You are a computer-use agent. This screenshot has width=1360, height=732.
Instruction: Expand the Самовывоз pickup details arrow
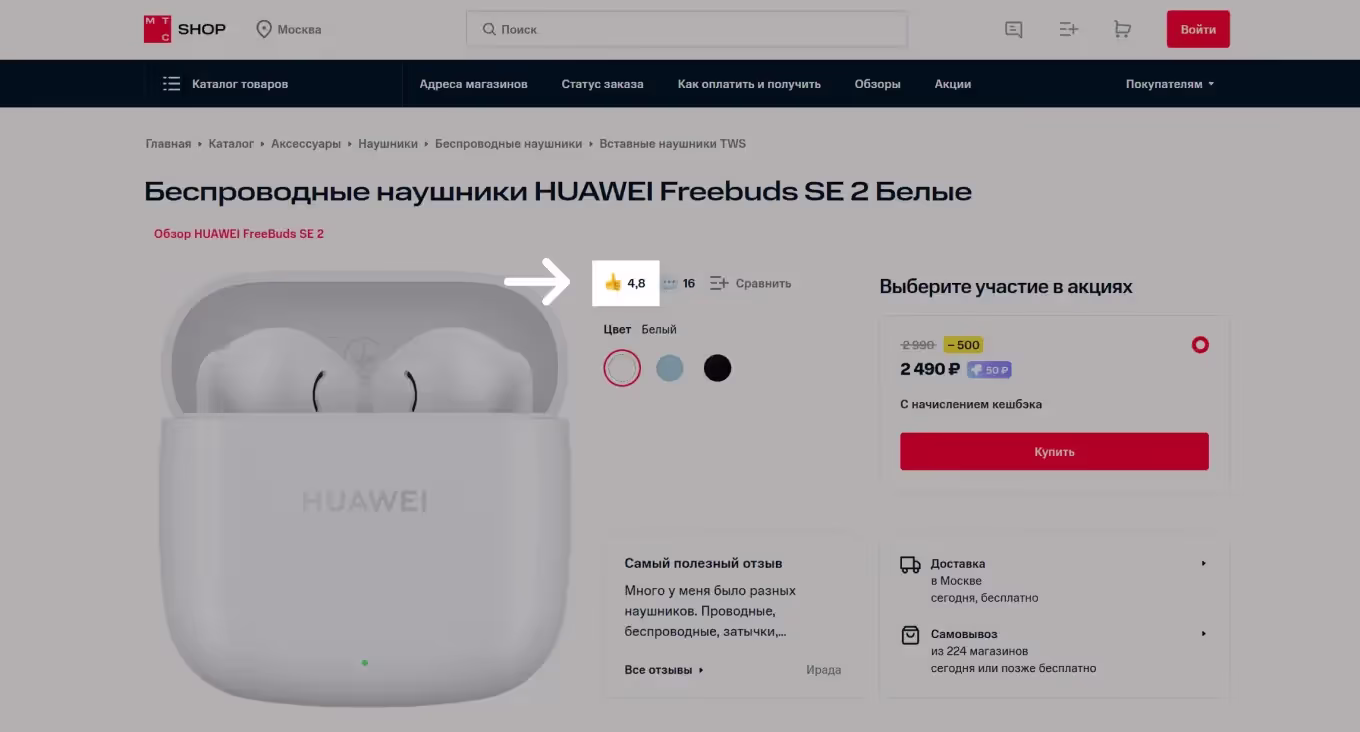pyautogui.click(x=1203, y=634)
